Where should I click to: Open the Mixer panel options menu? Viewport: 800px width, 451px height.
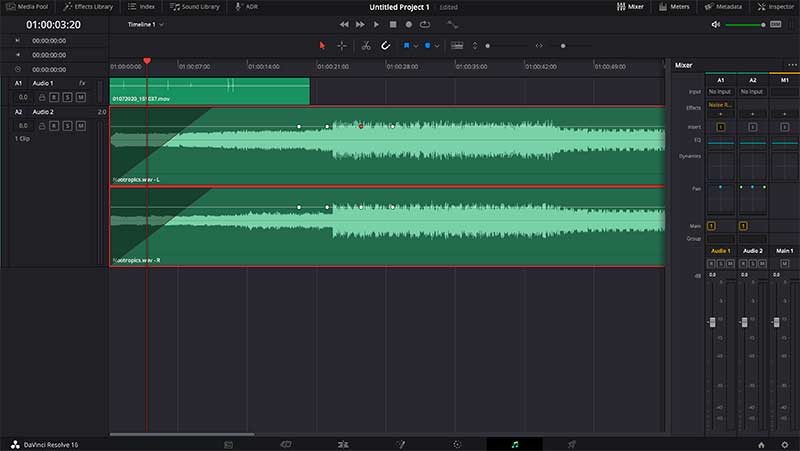793,65
